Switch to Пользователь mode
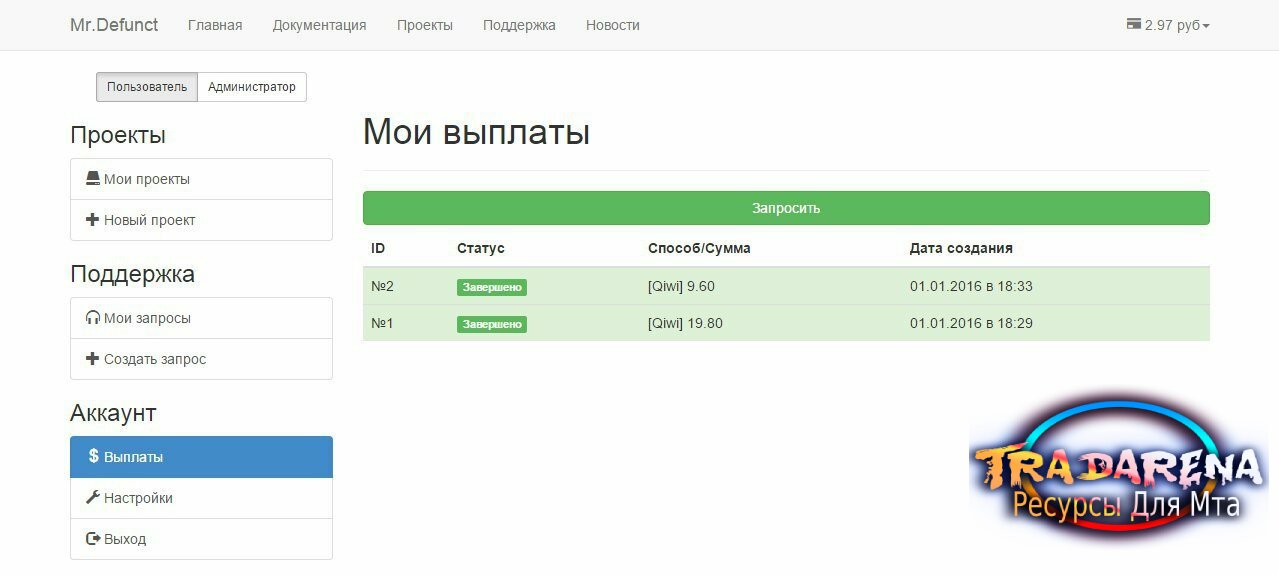Image resolution: width=1279 pixels, height=575 pixels. pos(147,87)
